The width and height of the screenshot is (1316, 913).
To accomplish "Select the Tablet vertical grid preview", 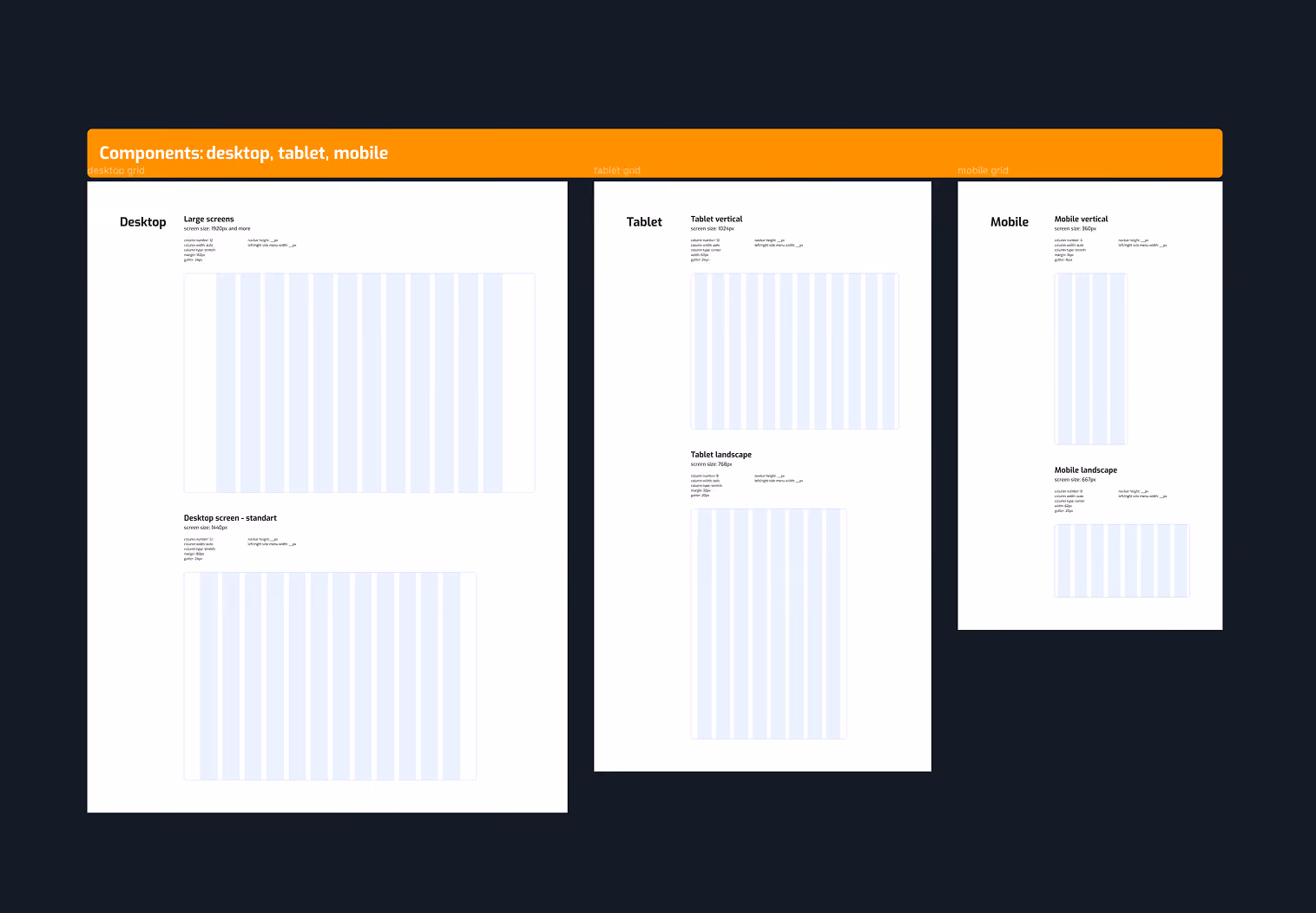I will [795, 351].
